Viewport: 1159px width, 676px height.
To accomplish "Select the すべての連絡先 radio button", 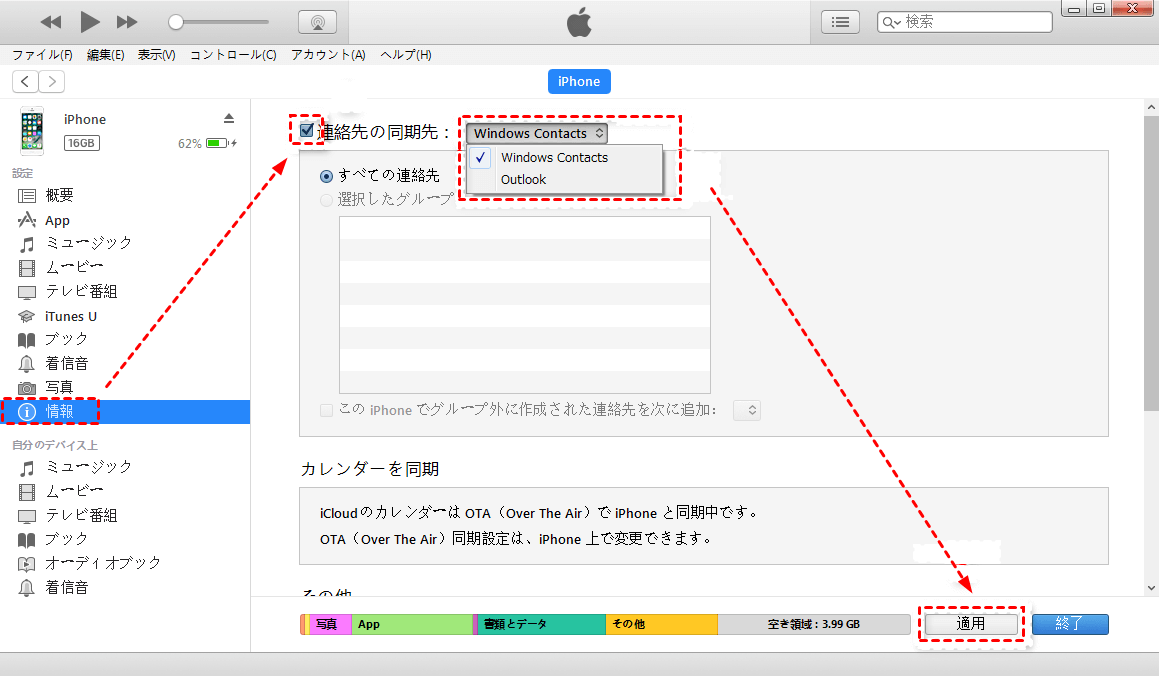I will (326, 176).
